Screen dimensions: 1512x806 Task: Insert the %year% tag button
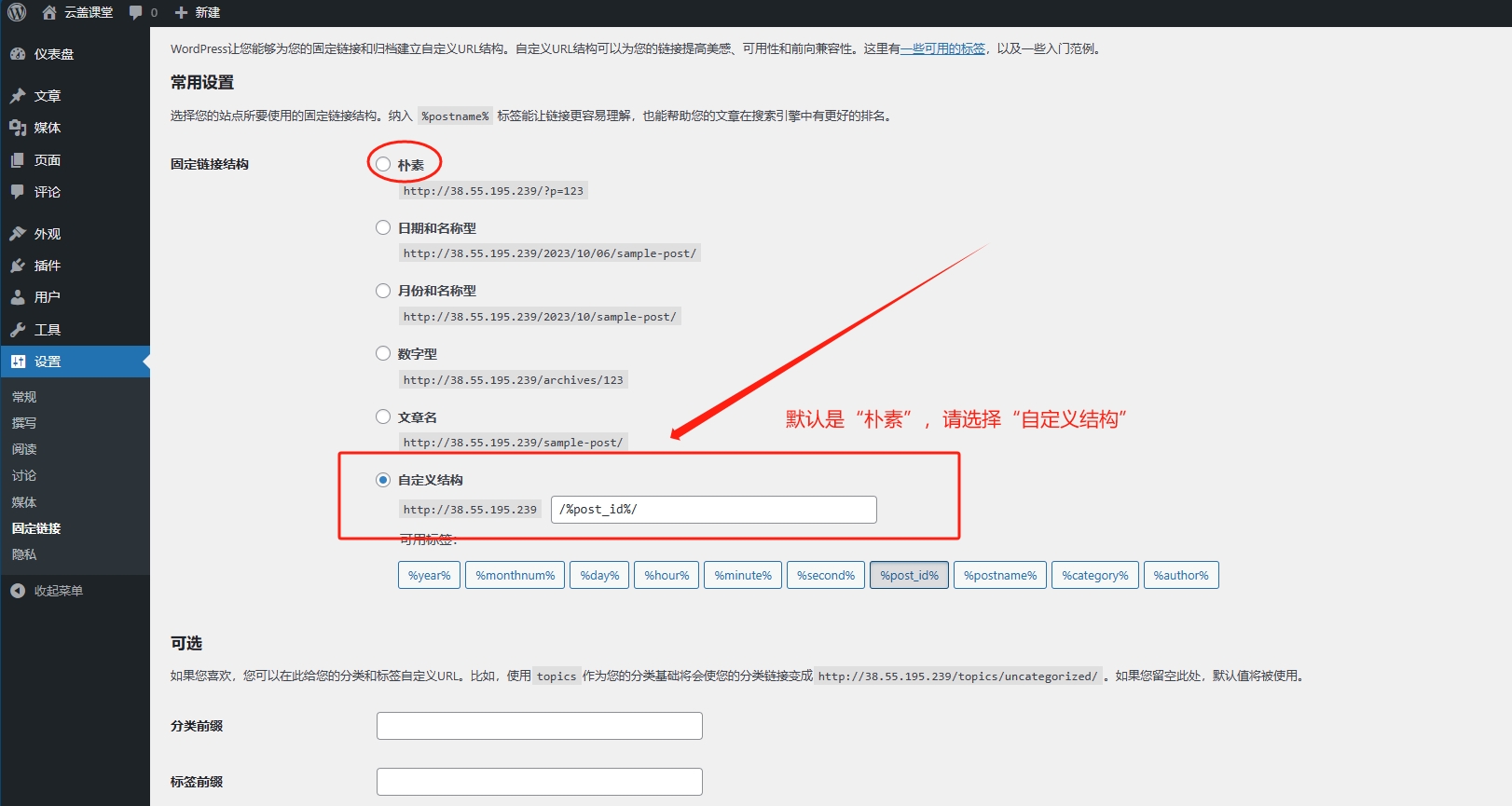click(x=429, y=575)
